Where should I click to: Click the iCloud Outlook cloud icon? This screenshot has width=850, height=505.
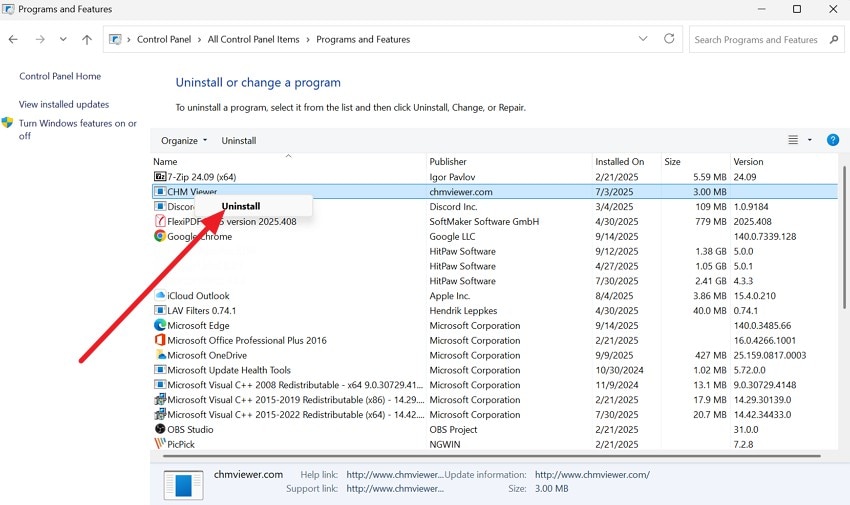tap(160, 295)
